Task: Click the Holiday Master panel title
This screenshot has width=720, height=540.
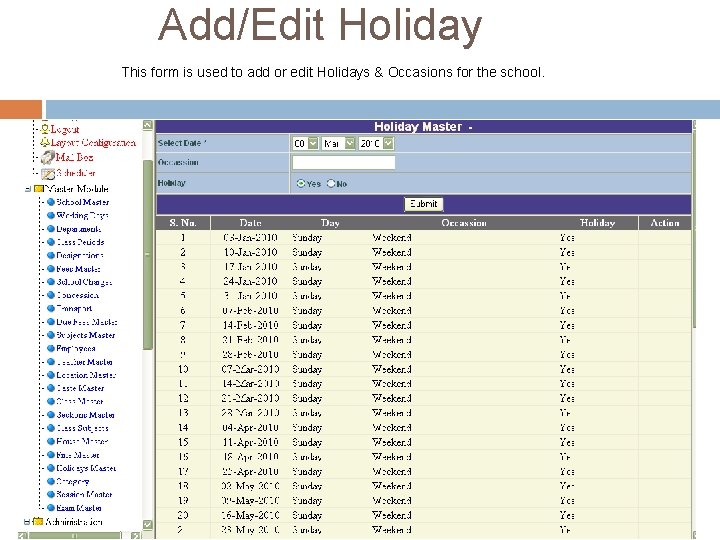Action: click(x=423, y=127)
